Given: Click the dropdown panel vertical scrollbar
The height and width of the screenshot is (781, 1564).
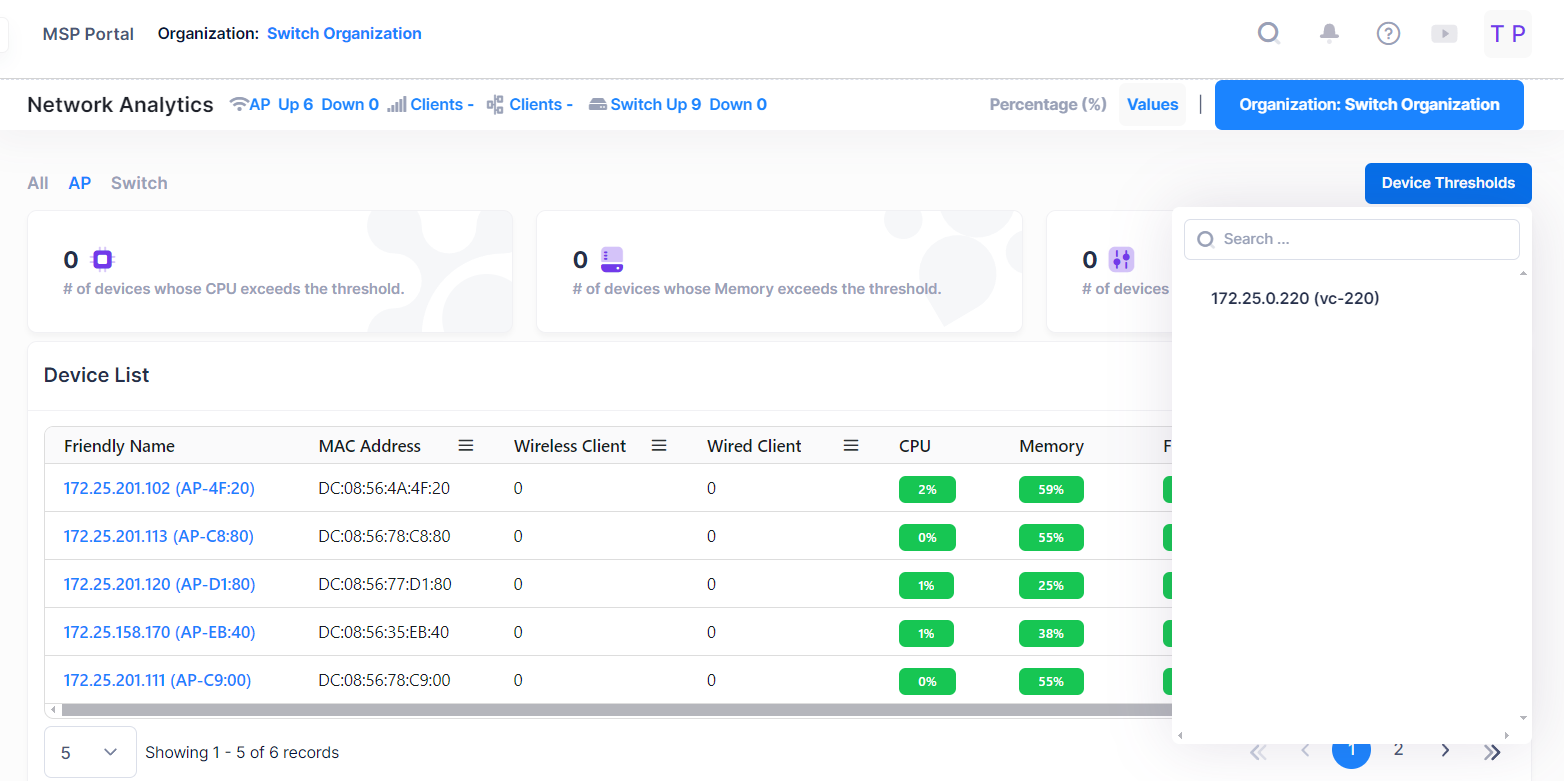Looking at the screenshot, I should point(1523,495).
